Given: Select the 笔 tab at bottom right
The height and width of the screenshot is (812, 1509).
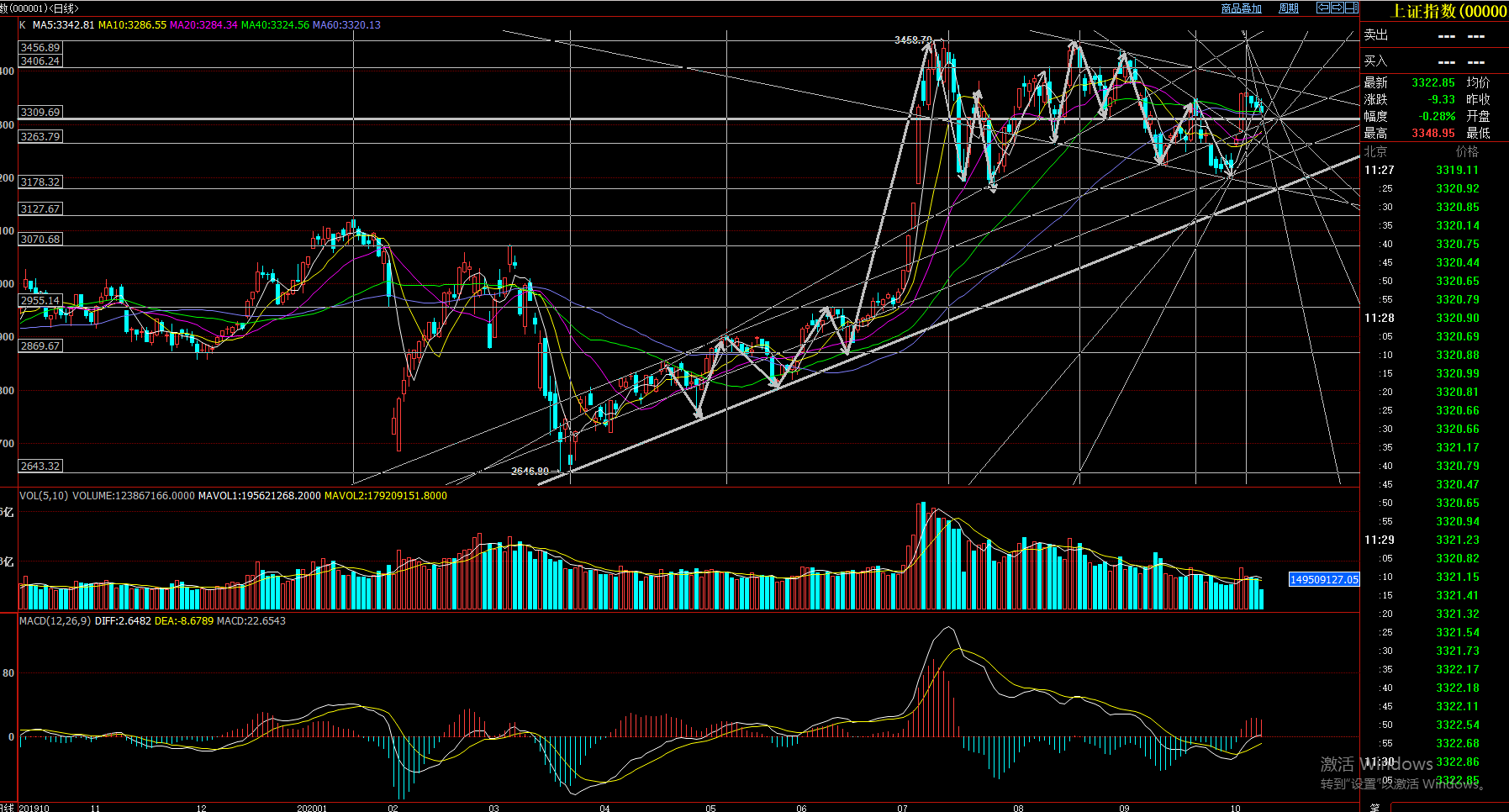Looking at the screenshot, I should (x=1374, y=807).
